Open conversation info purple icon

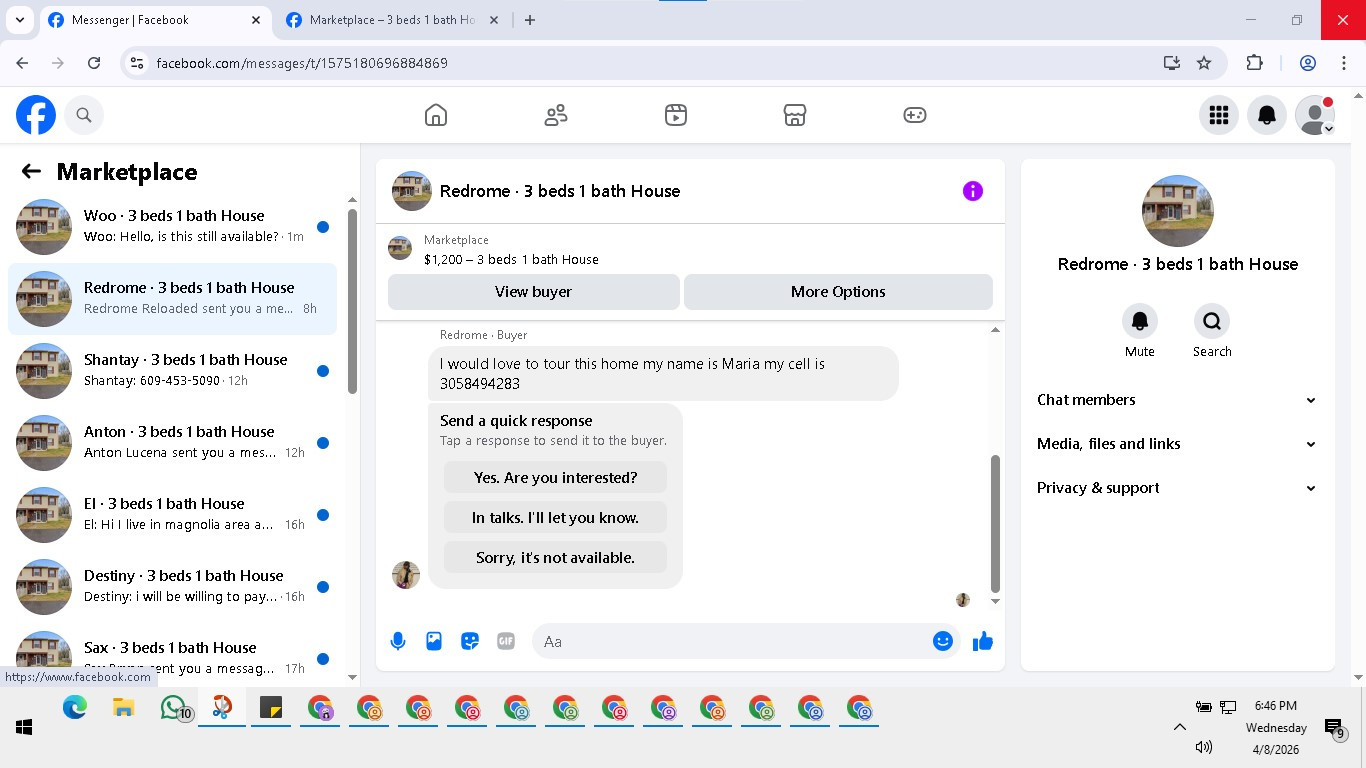973,191
